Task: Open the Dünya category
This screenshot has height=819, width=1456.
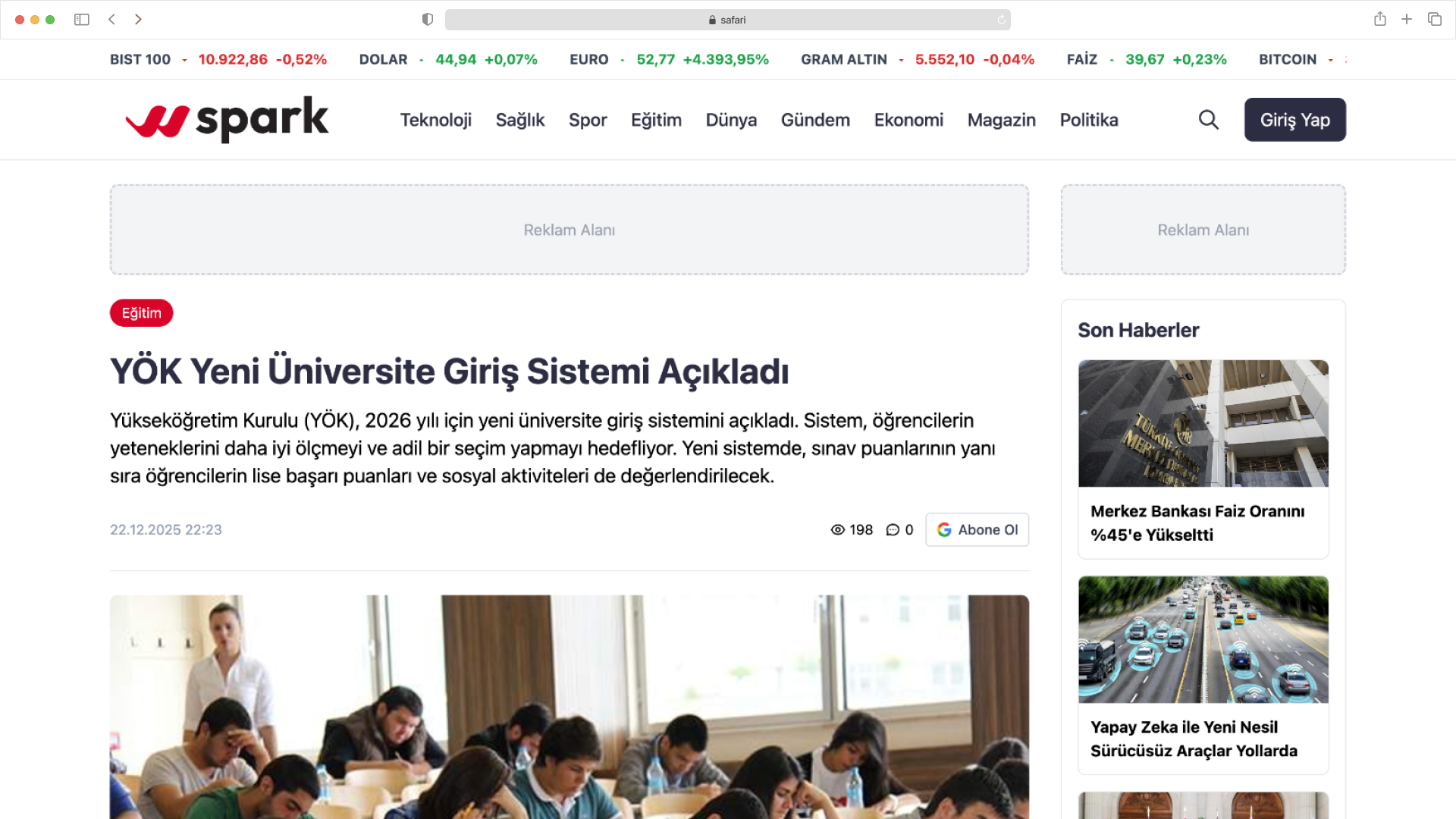Action: [731, 120]
